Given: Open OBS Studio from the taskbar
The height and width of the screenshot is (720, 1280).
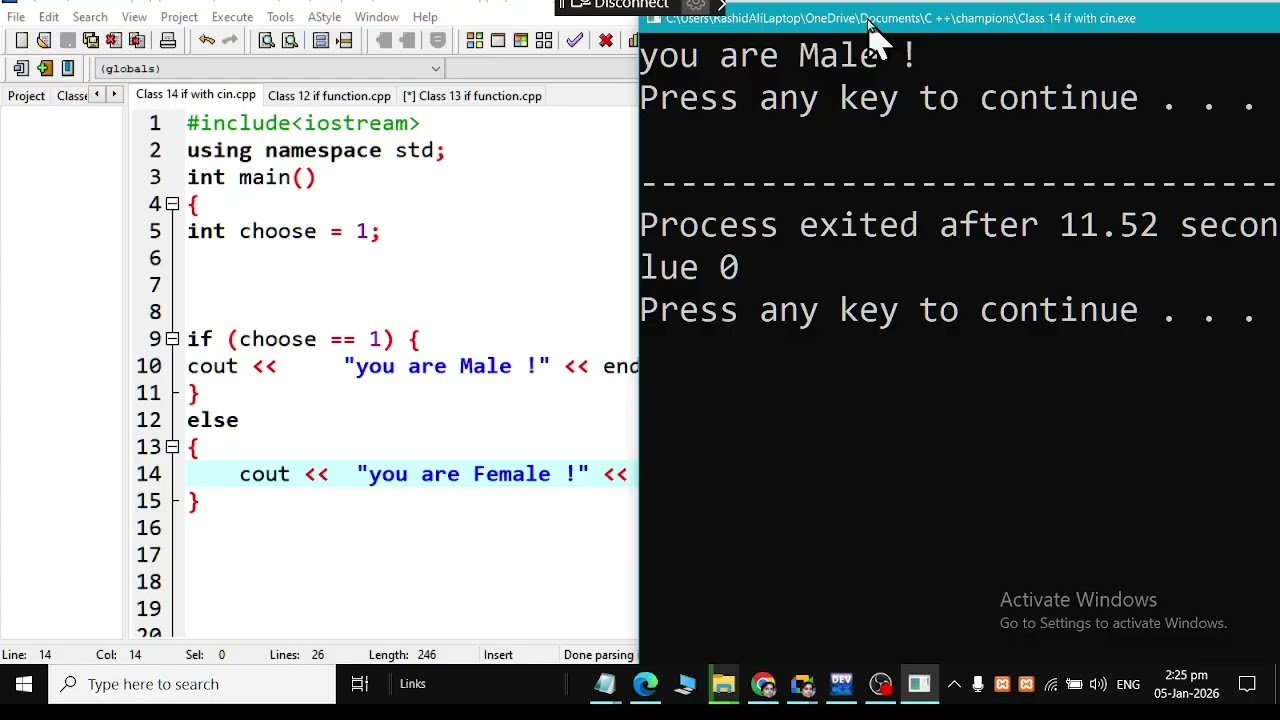Looking at the screenshot, I should (880, 684).
